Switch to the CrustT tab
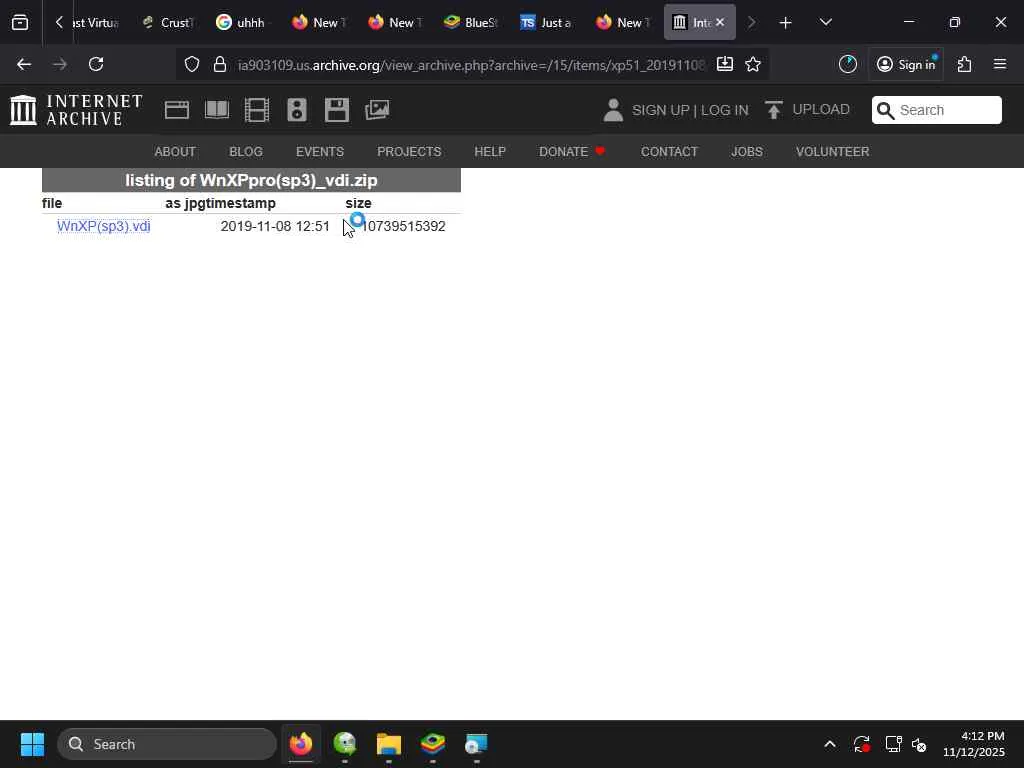 (x=169, y=22)
